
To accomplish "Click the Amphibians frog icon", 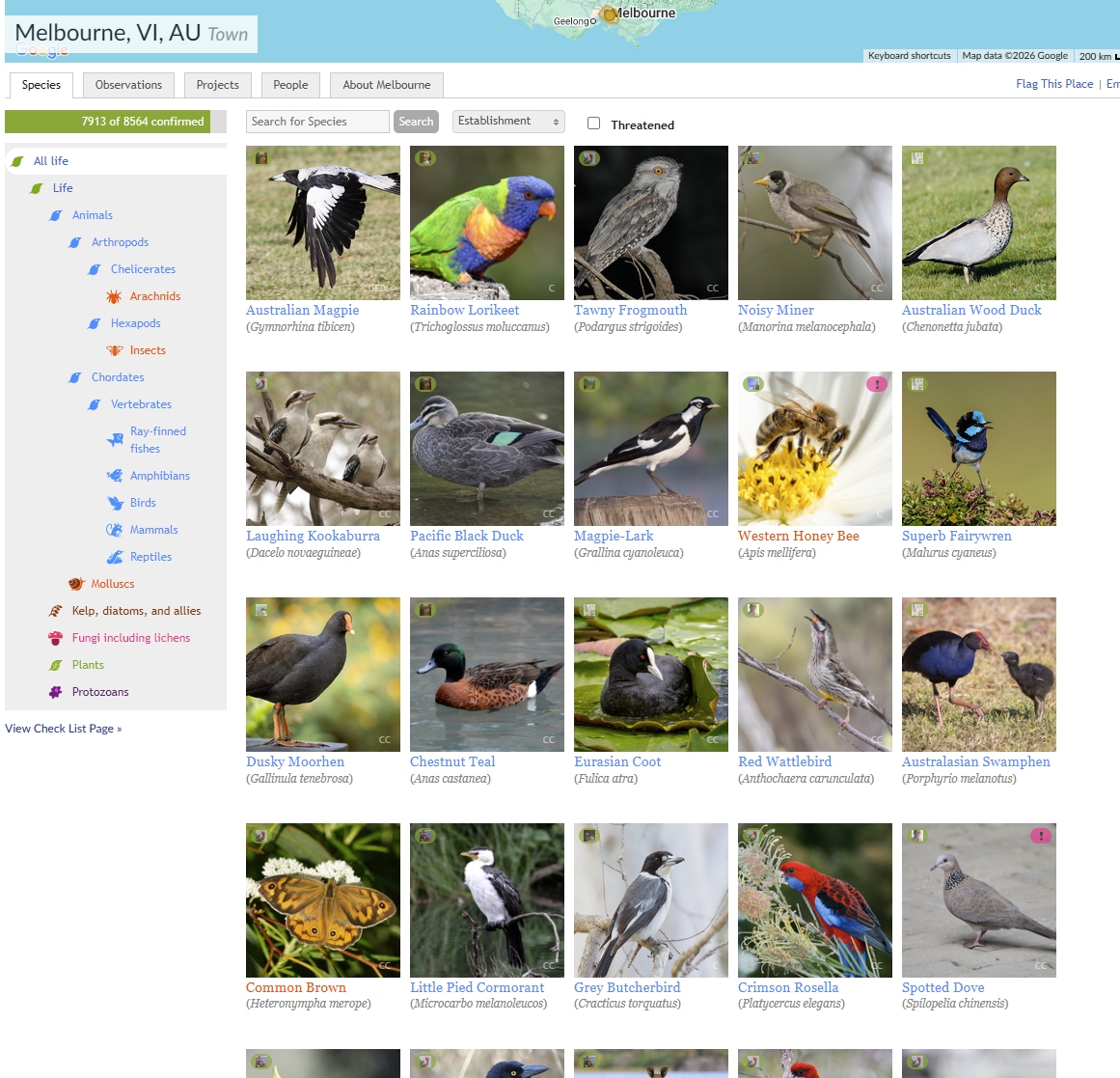I will point(114,476).
